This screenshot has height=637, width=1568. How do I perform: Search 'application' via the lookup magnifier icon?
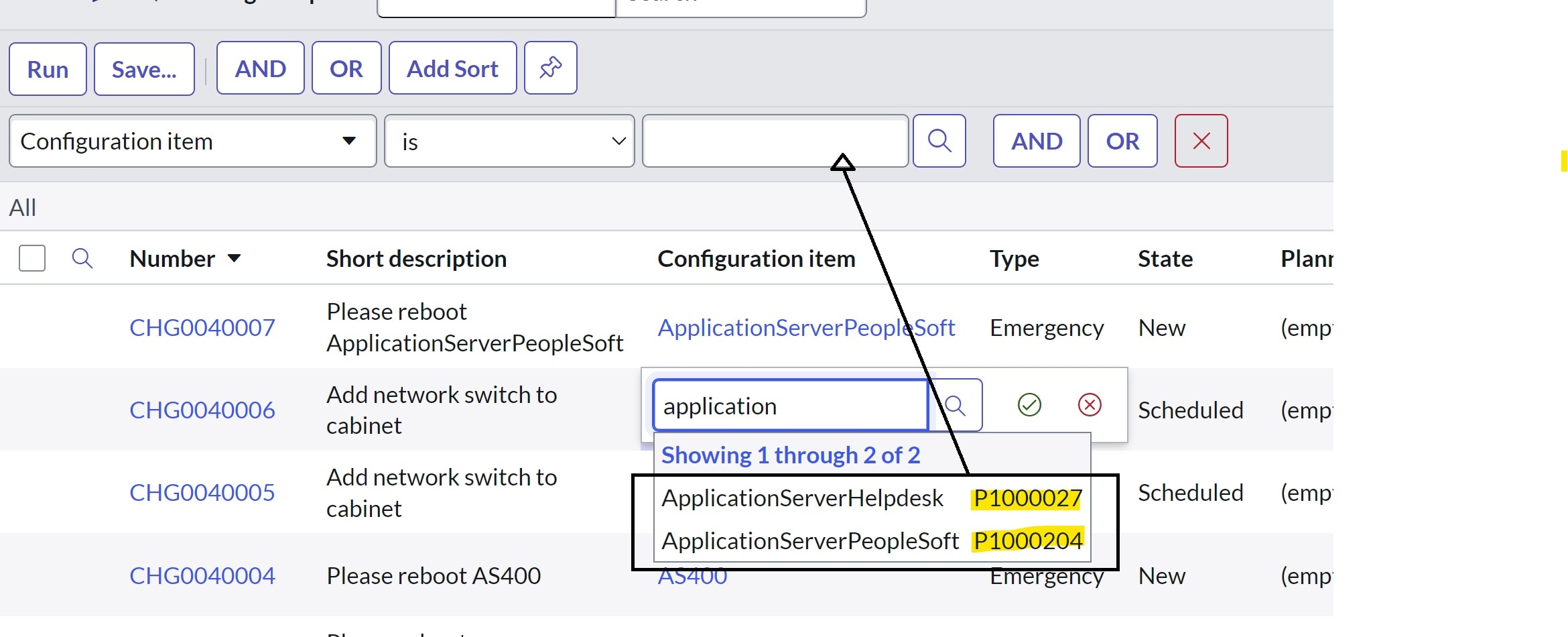click(956, 404)
